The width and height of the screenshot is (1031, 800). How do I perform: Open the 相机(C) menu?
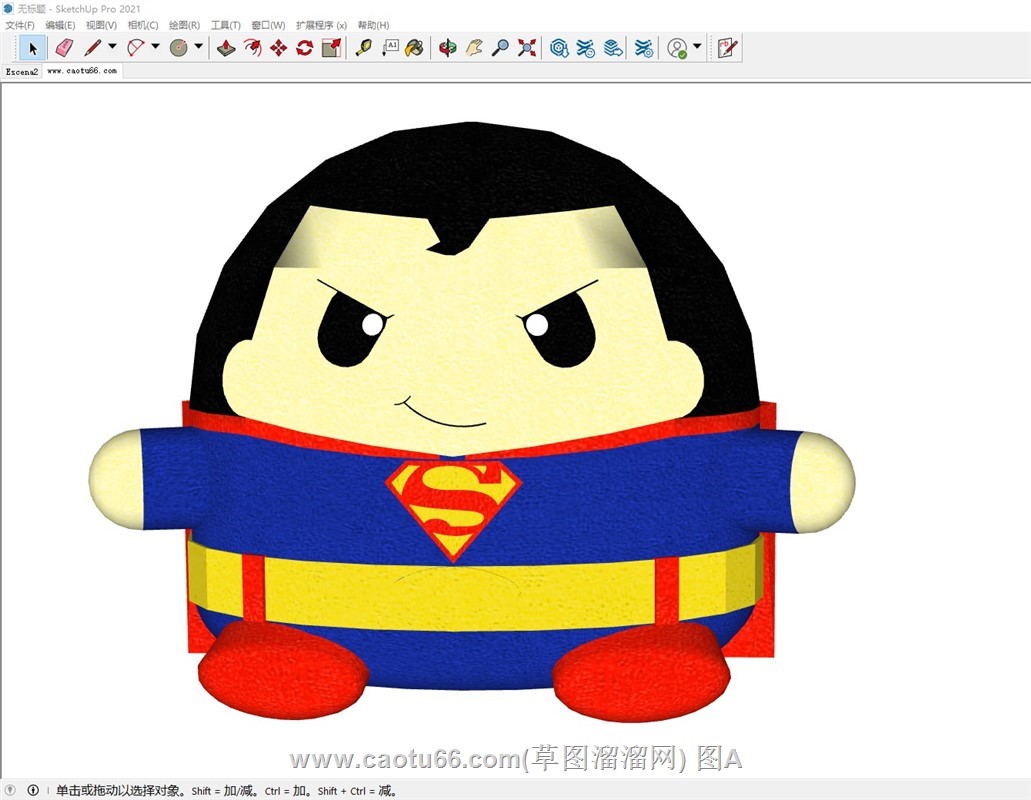143,25
